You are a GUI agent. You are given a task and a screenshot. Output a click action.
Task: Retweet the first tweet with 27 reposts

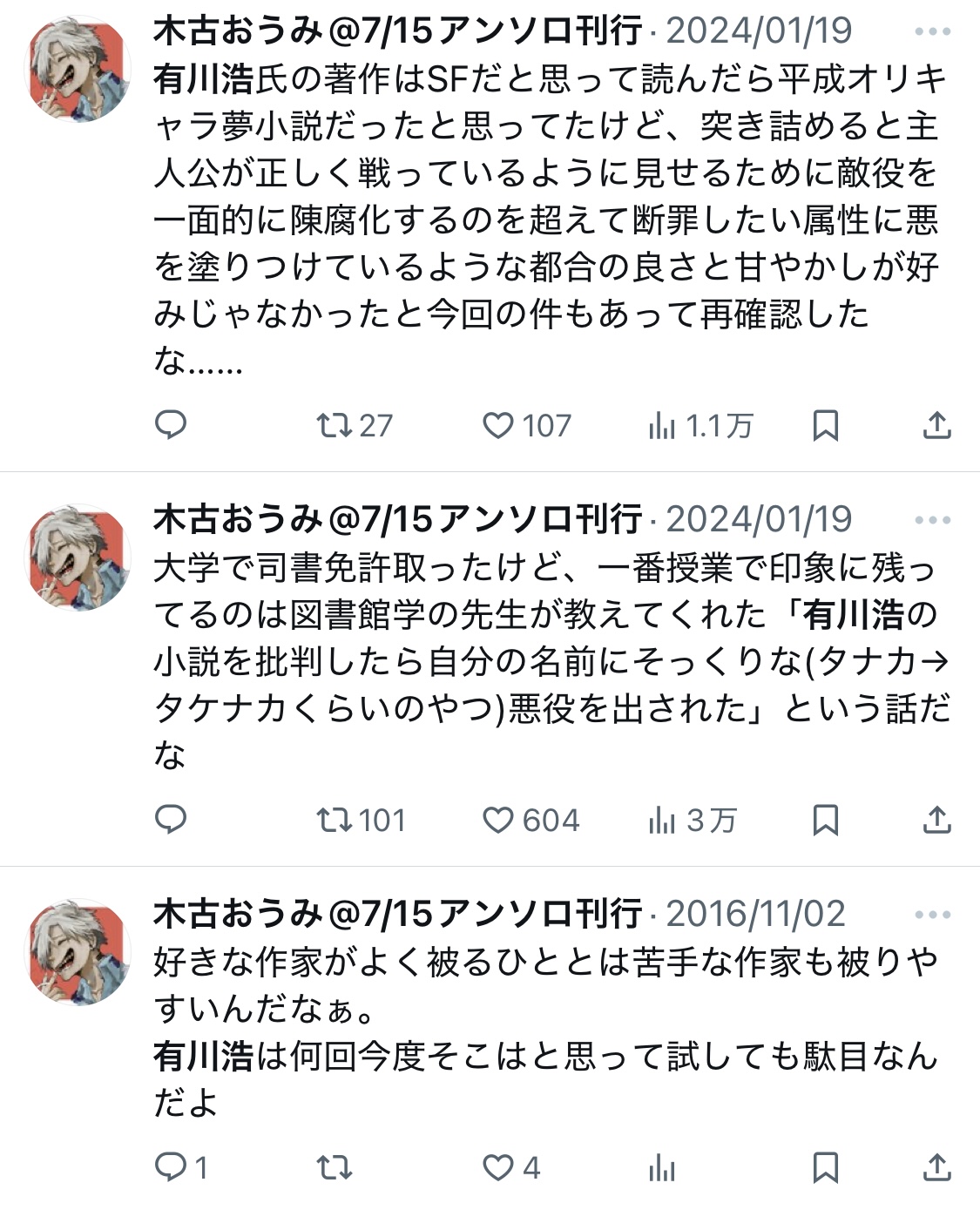coord(354,425)
